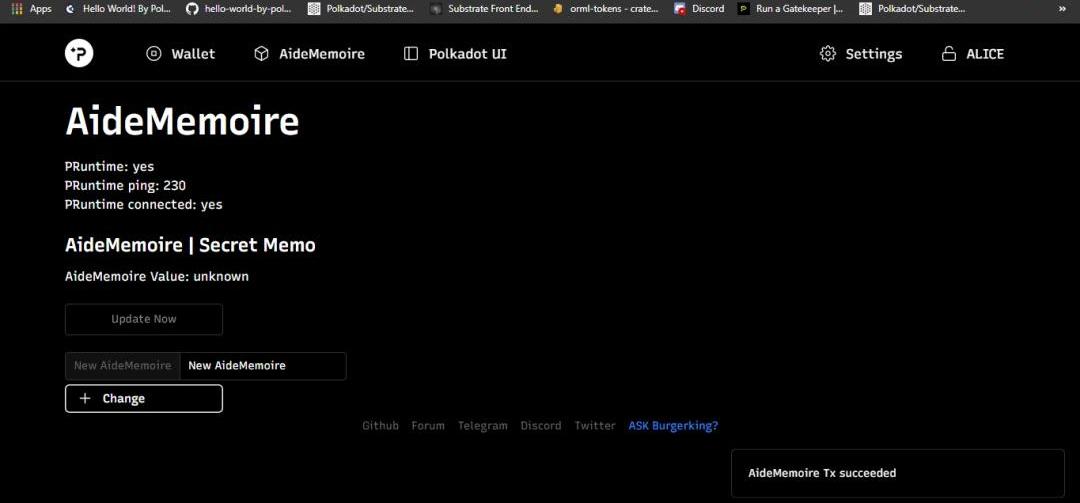Click the Phala logo in header

point(79,54)
